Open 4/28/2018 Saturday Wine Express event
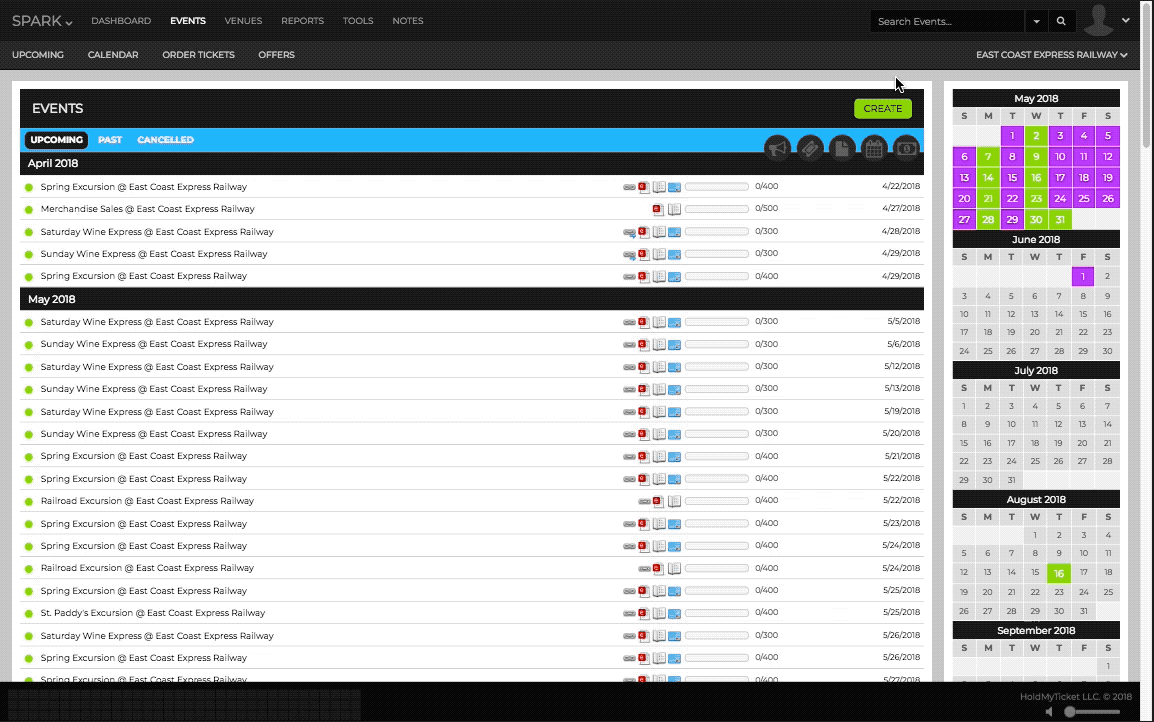The image size is (1154, 722). [157, 232]
